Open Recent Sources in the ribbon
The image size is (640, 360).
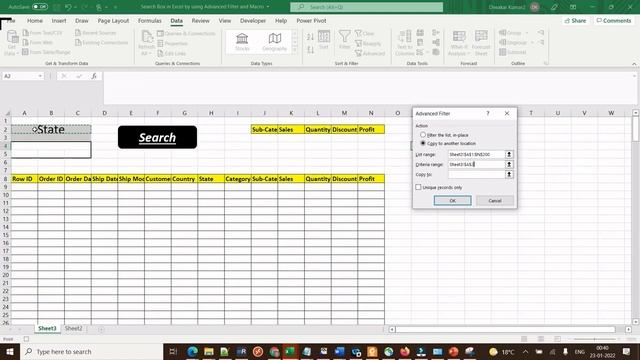pyautogui.click(x=96, y=33)
